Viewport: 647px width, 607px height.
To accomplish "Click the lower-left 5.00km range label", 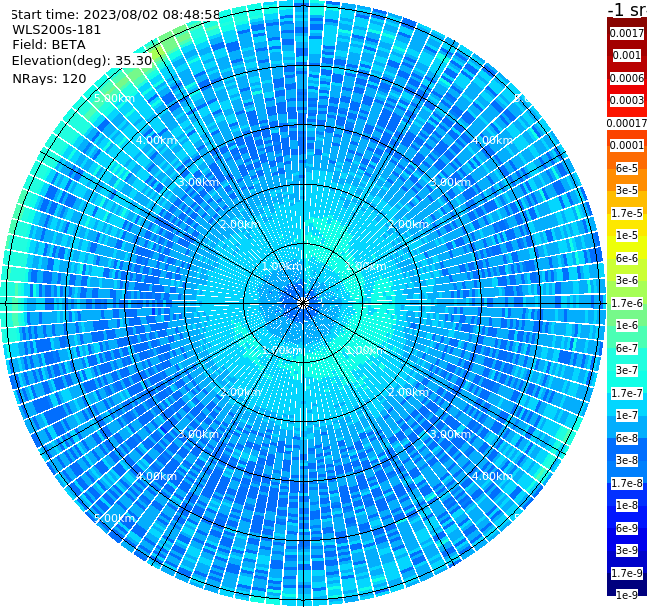I will pos(114,518).
